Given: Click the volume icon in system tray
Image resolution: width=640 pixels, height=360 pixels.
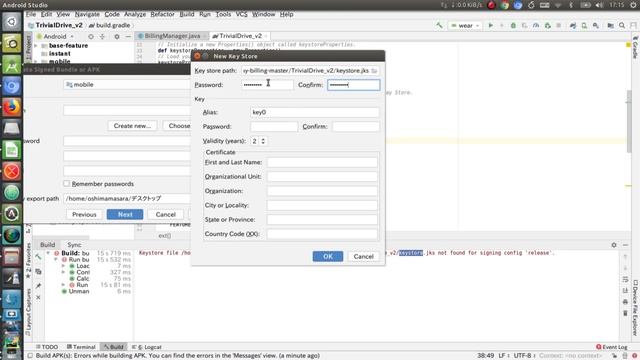Looking at the screenshot, I should 600,5.
